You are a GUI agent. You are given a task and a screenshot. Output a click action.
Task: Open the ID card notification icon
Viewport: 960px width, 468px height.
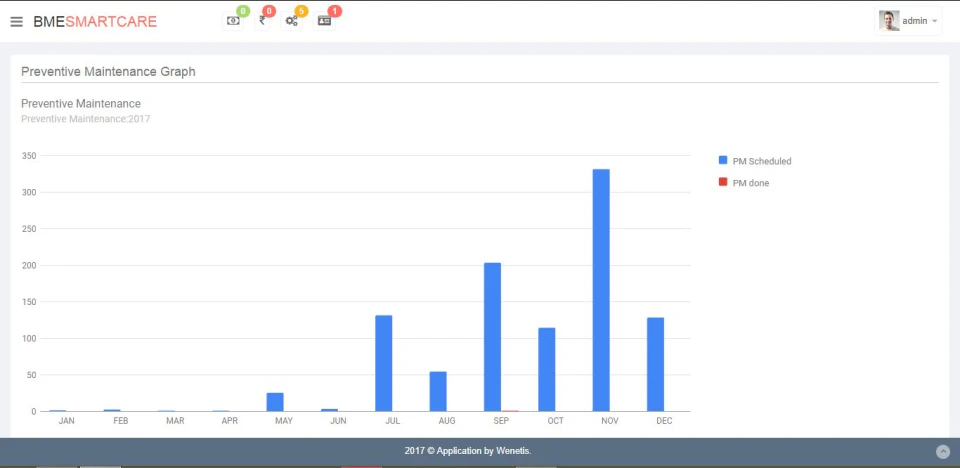click(324, 21)
